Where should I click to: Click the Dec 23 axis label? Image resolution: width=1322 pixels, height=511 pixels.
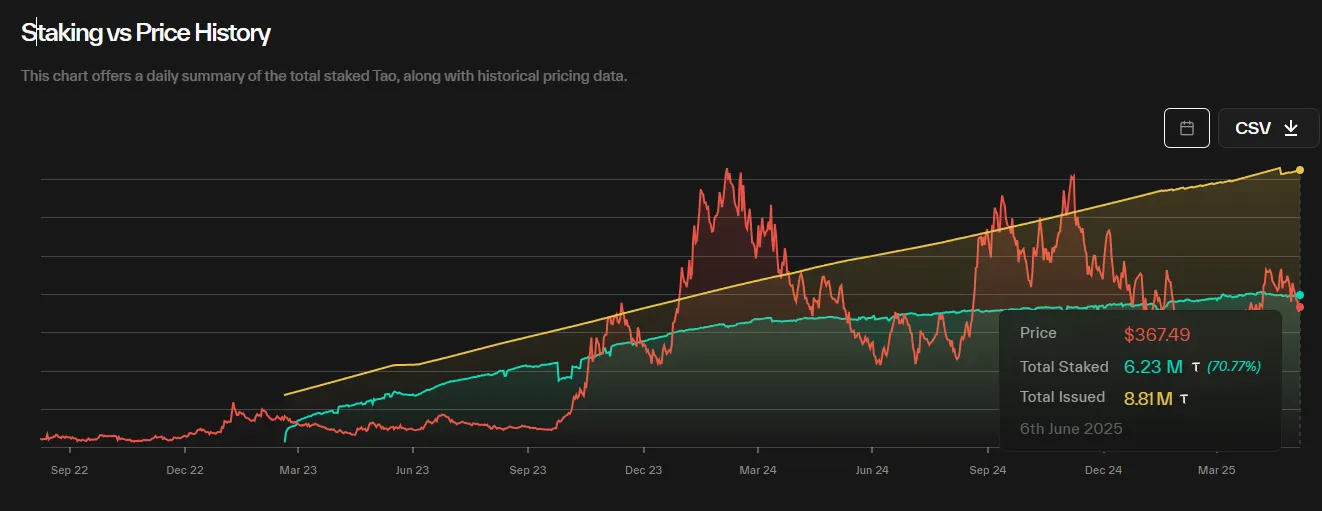[643, 469]
